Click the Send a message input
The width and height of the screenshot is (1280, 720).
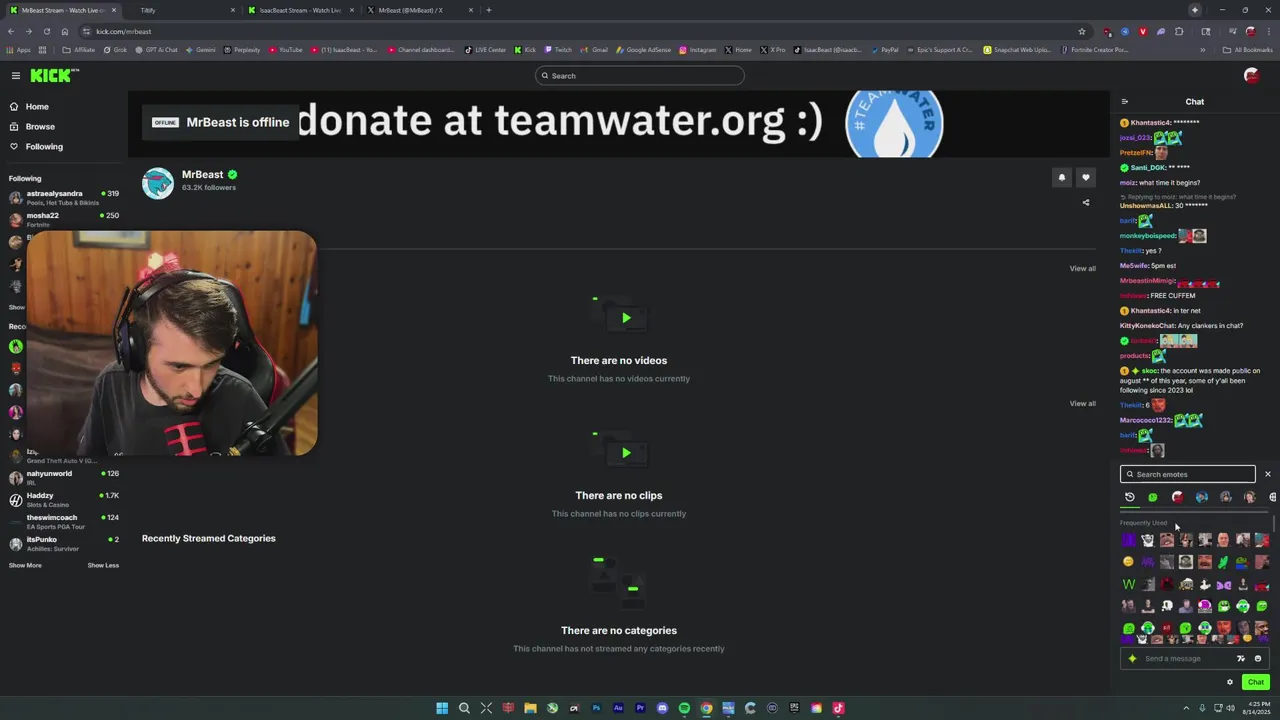(x=1185, y=659)
